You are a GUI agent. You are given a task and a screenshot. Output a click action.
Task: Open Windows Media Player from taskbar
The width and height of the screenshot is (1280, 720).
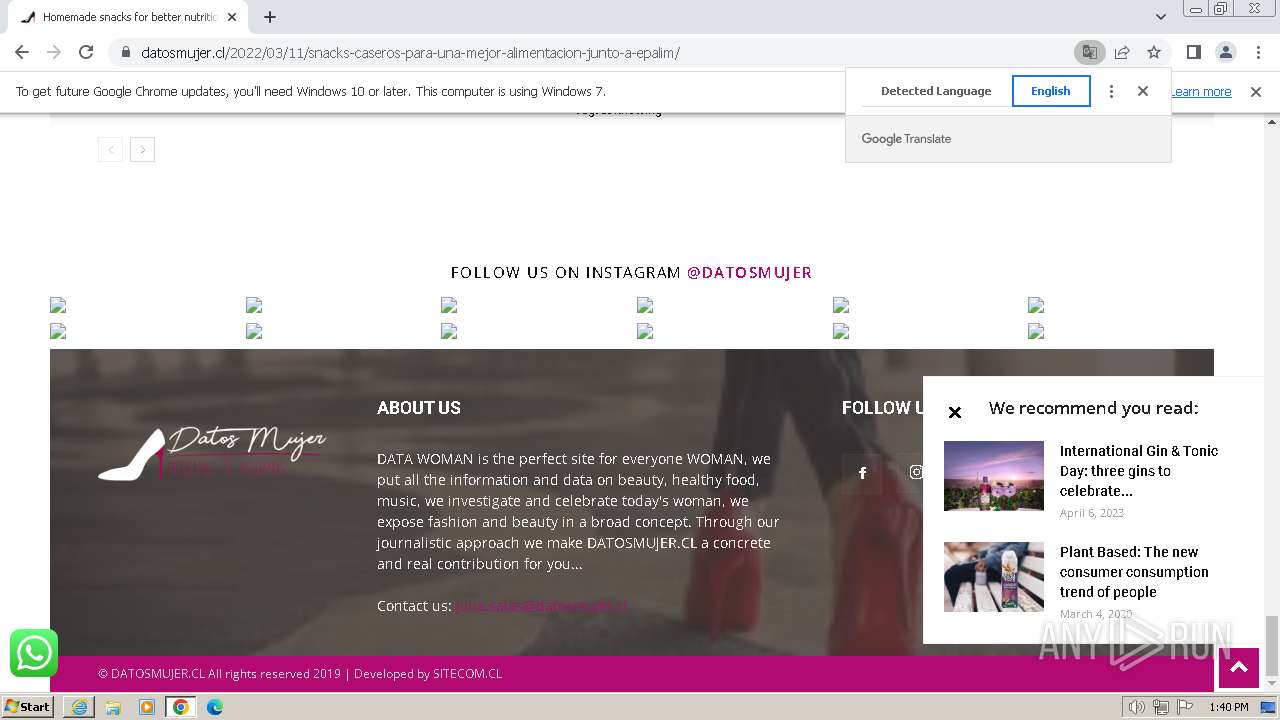coord(147,707)
